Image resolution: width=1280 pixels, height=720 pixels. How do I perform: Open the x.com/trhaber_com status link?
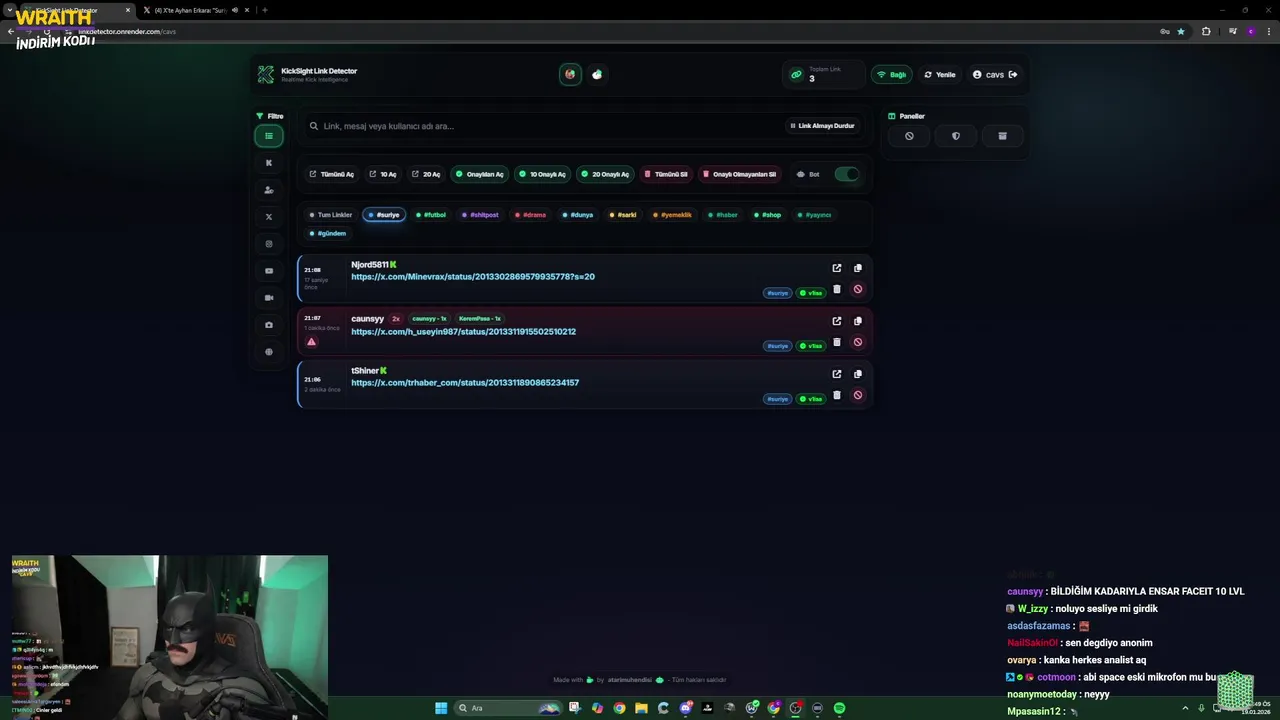pyautogui.click(x=465, y=383)
